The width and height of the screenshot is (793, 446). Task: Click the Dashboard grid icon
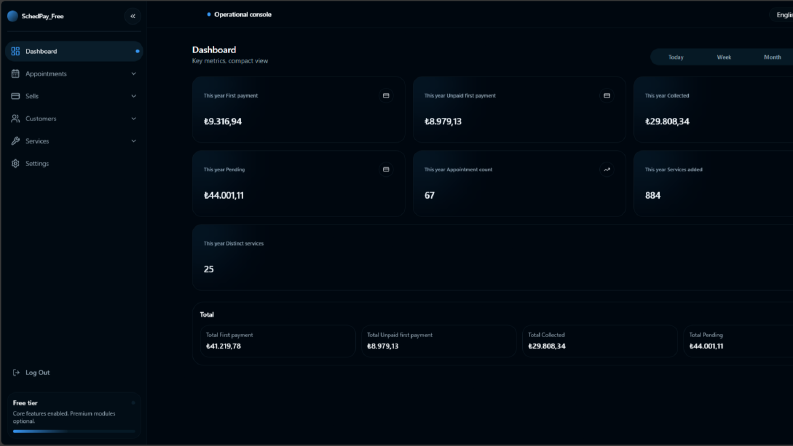15,51
